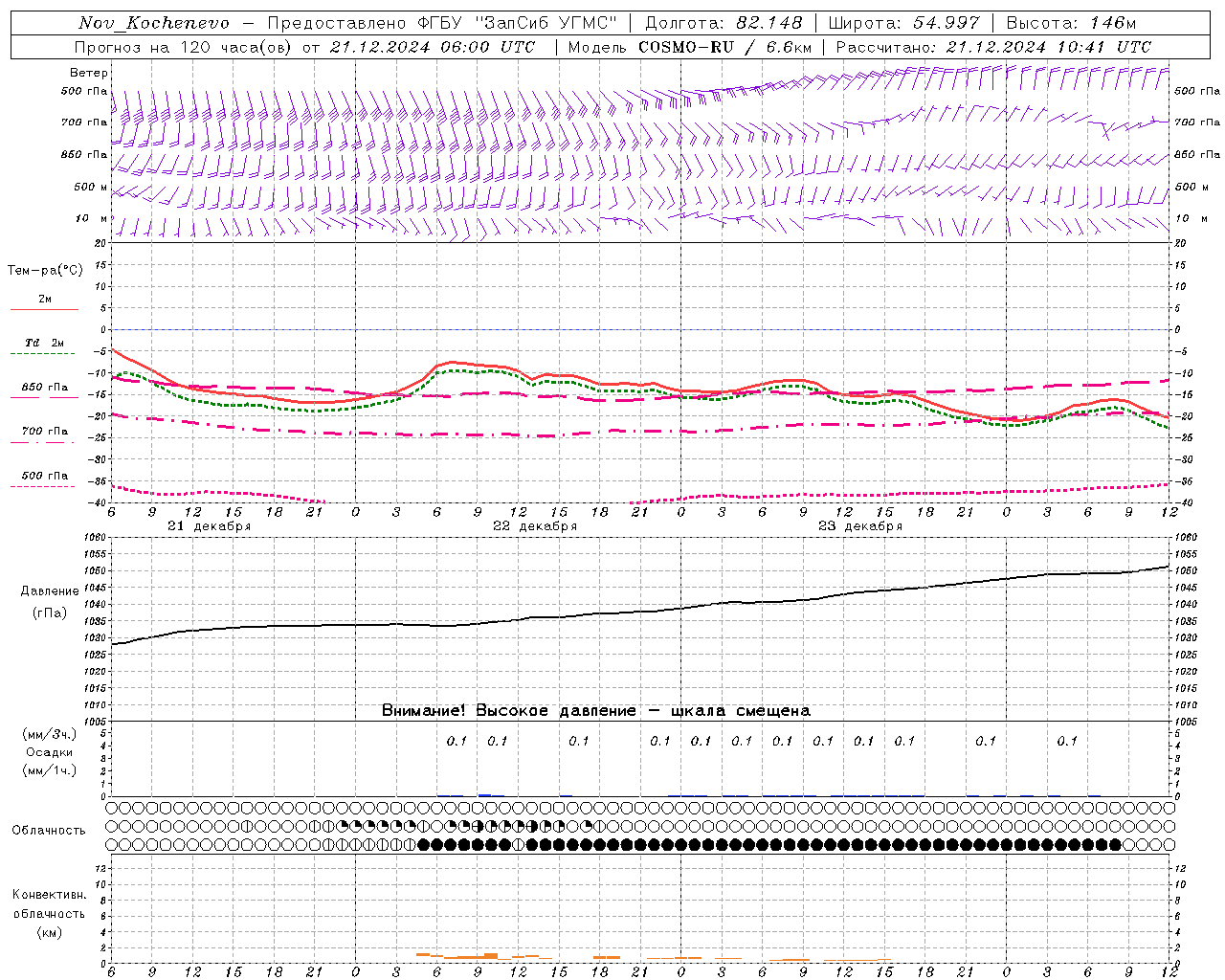The height and width of the screenshot is (980, 1225).
Task: Click the 'Осадки' precipitation label
Action: 49,752
